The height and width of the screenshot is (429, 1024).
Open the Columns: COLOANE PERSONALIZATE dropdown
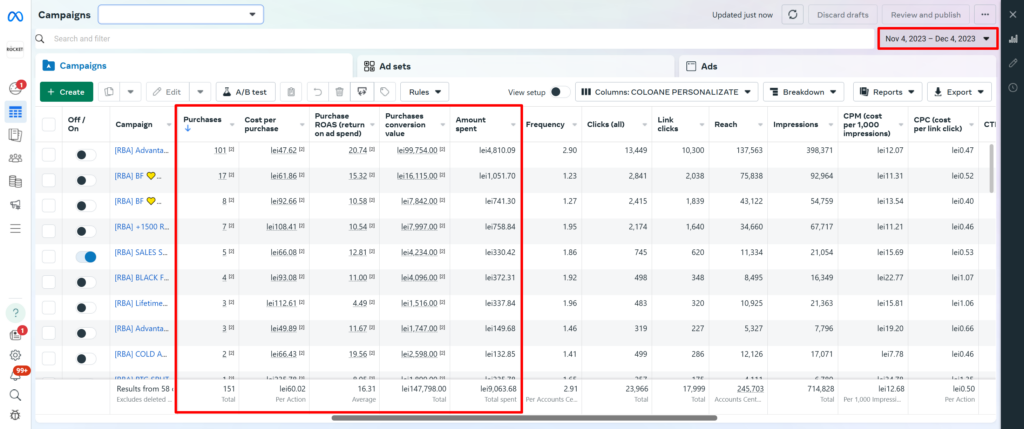tap(666, 92)
